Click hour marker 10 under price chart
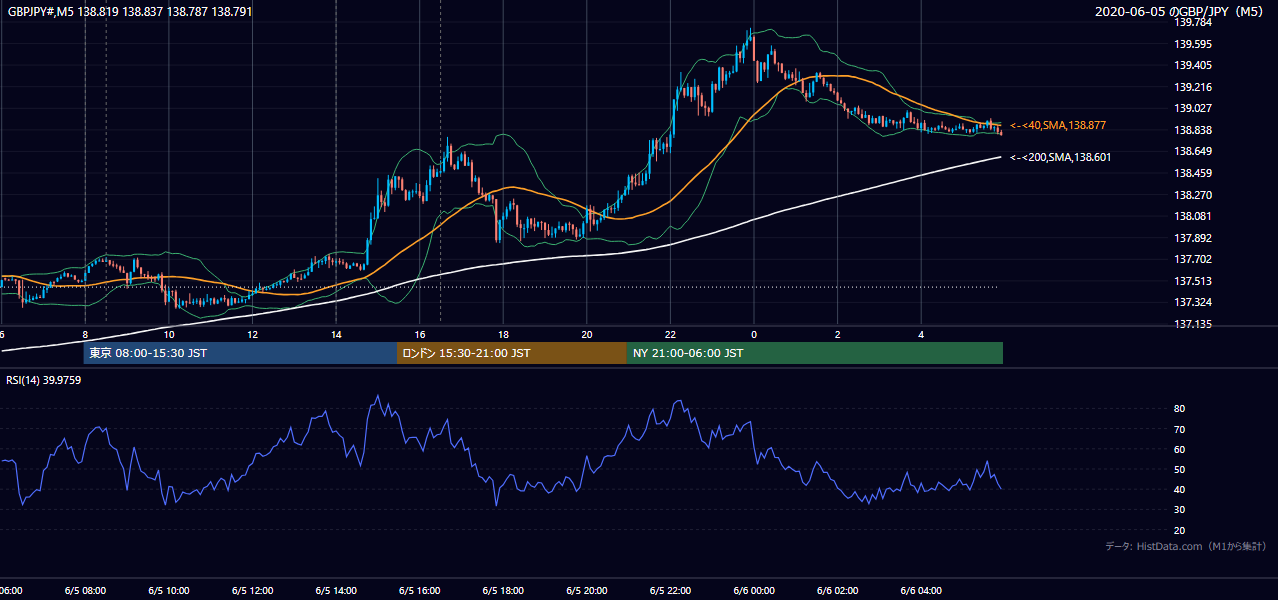 (x=169, y=335)
